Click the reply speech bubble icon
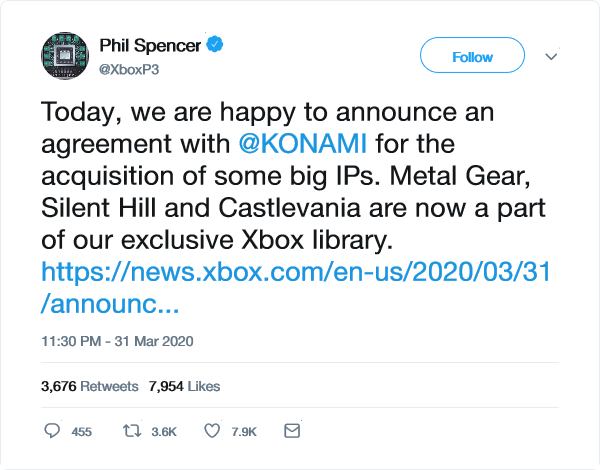The image size is (600, 470). click(x=54, y=431)
